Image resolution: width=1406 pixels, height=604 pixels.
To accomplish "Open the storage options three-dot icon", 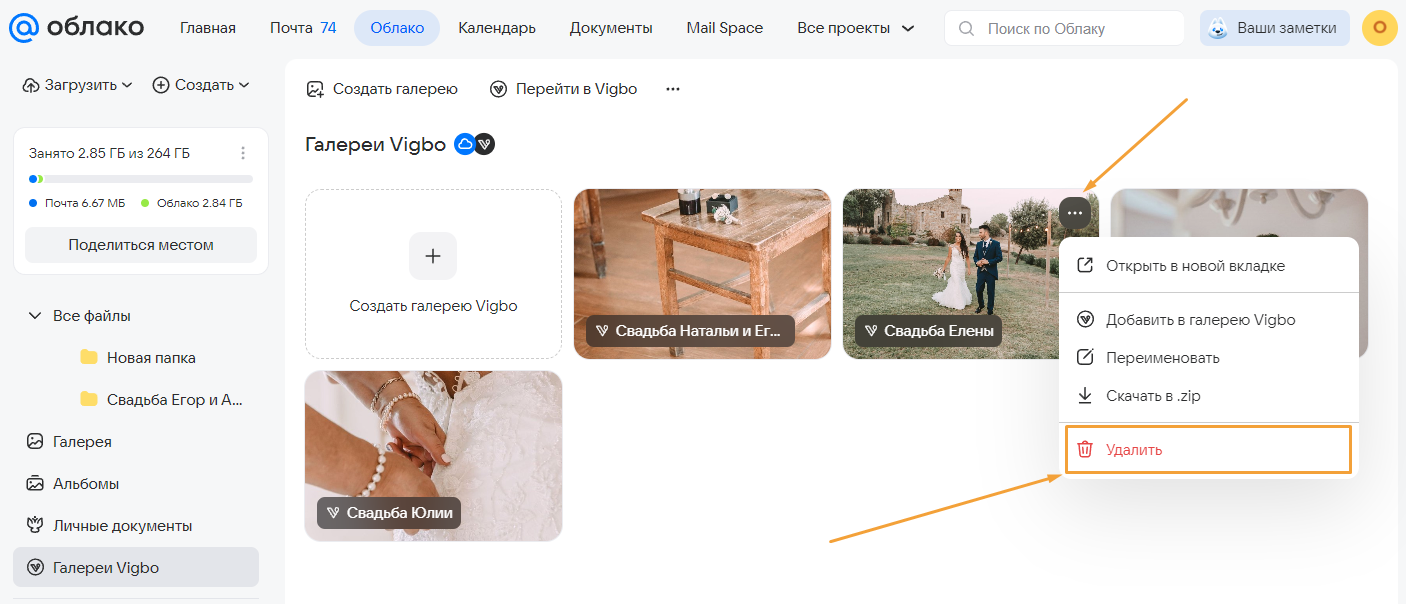I will (243, 153).
